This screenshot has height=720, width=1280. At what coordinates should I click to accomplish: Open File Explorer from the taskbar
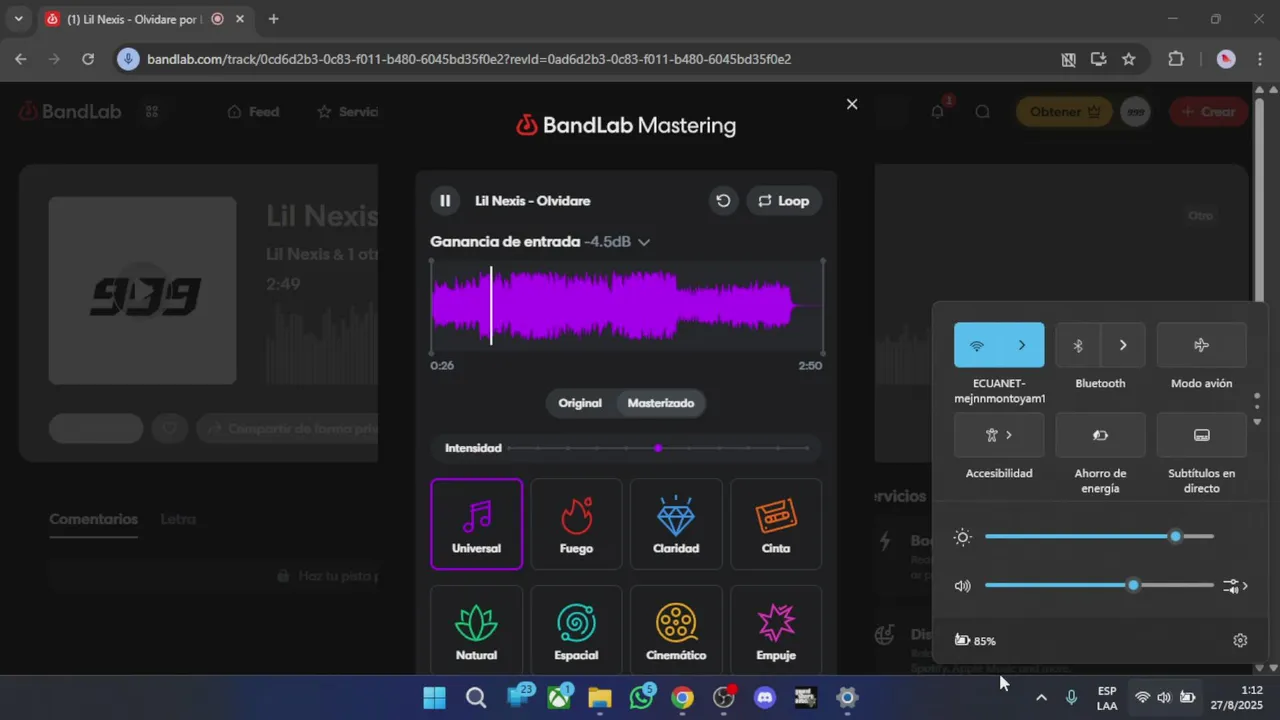pyautogui.click(x=599, y=698)
